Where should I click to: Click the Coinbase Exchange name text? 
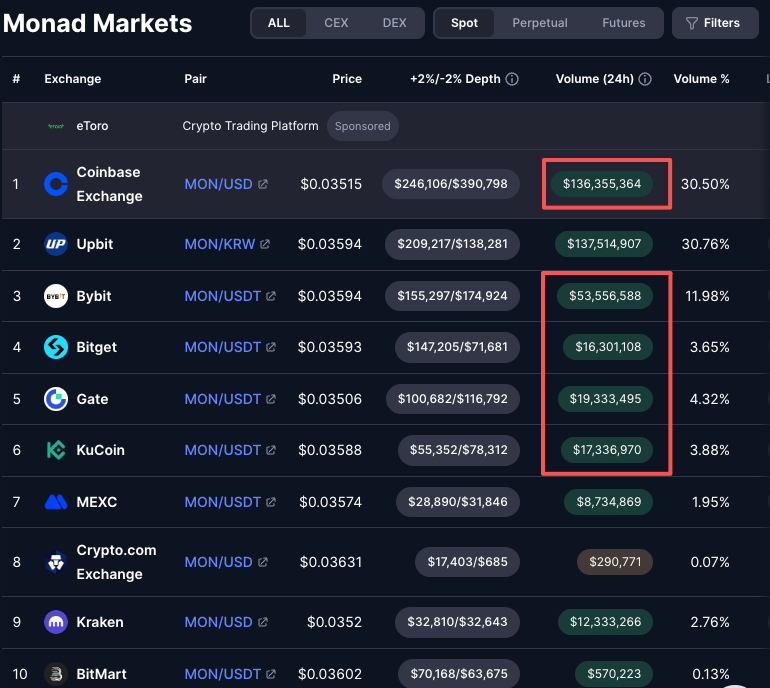[x=110, y=184]
